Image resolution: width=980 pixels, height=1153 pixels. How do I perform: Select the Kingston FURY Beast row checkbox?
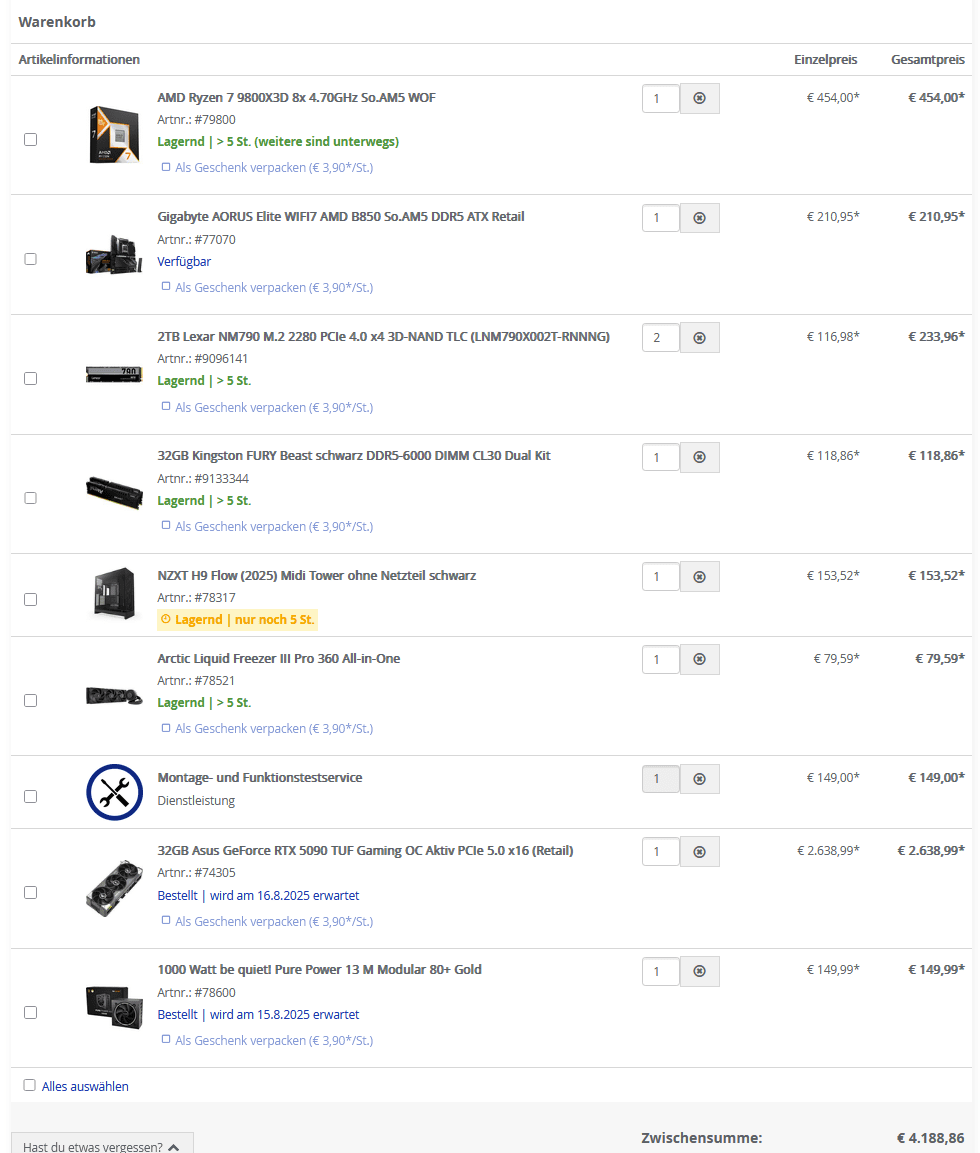(x=30, y=498)
